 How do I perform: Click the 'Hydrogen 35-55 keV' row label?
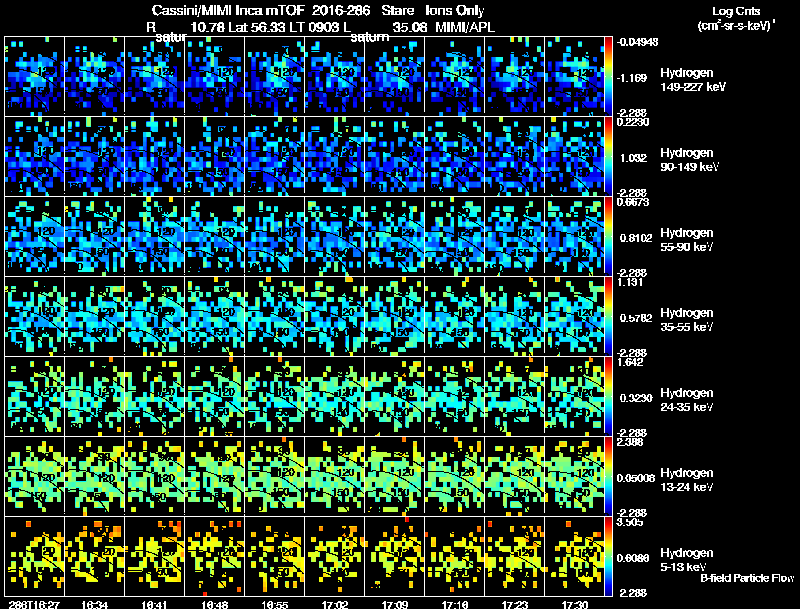click(x=687, y=320)
